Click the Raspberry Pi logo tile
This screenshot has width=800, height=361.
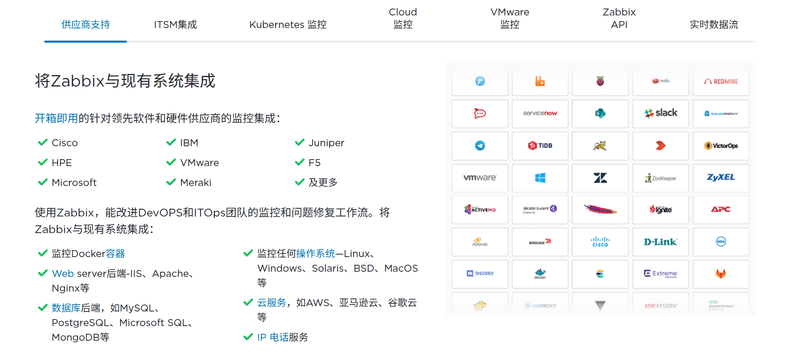coord(600,82)
